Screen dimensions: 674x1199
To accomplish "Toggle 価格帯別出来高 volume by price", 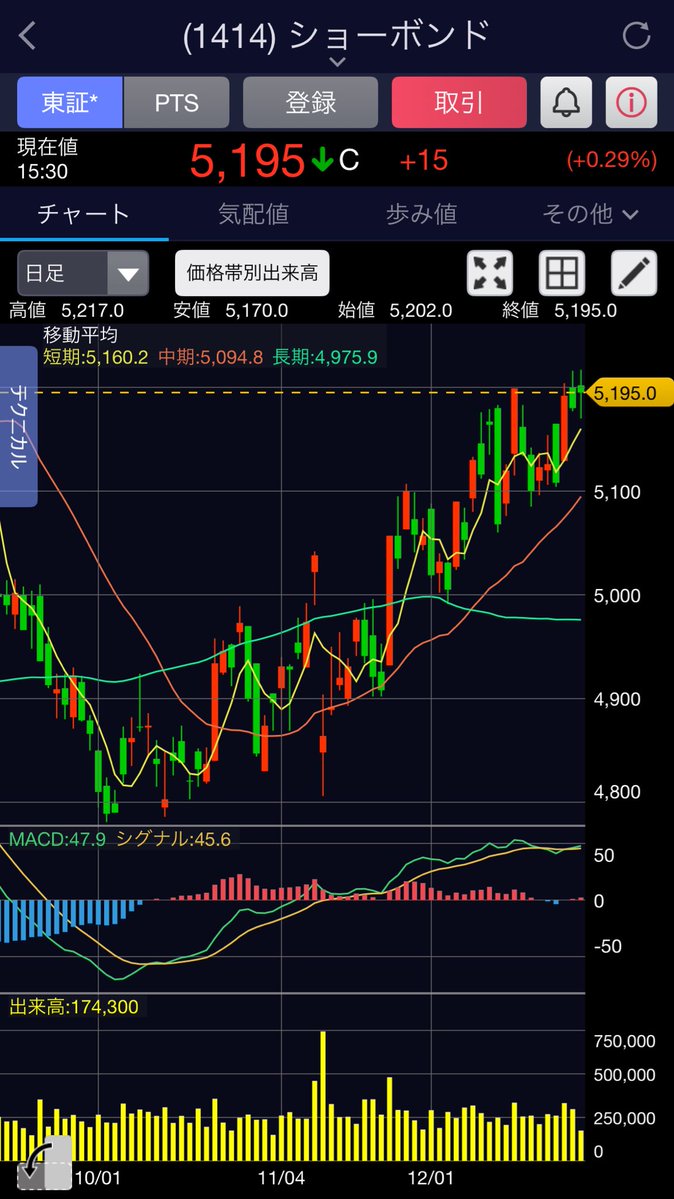I will 252,273.
